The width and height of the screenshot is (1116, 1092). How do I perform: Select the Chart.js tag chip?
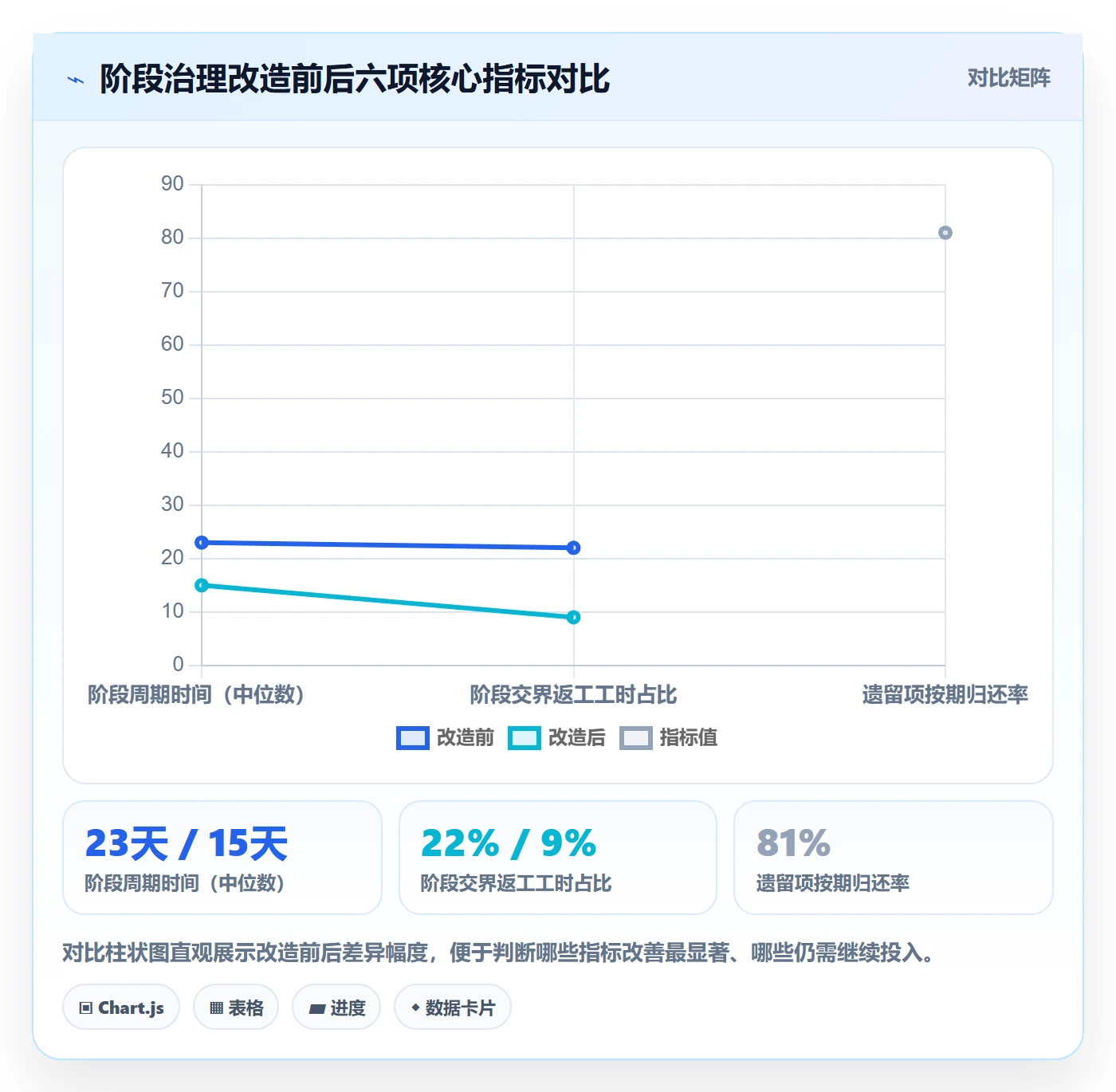point(121,1008)
